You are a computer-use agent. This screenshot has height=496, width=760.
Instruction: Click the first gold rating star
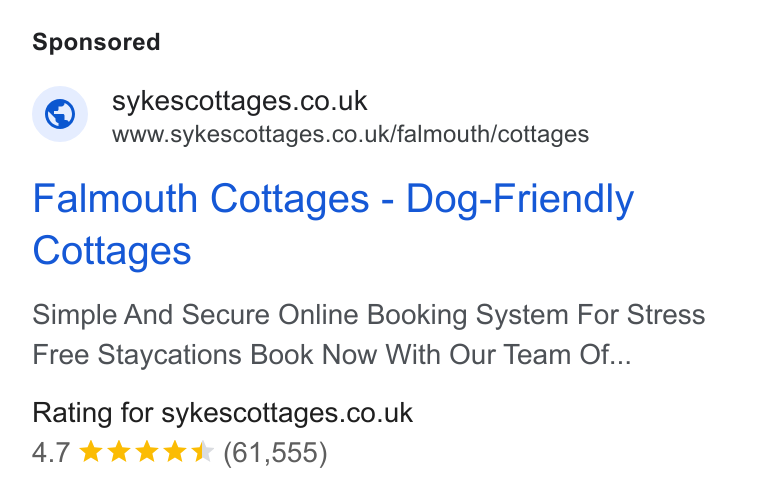pos(91,452)
